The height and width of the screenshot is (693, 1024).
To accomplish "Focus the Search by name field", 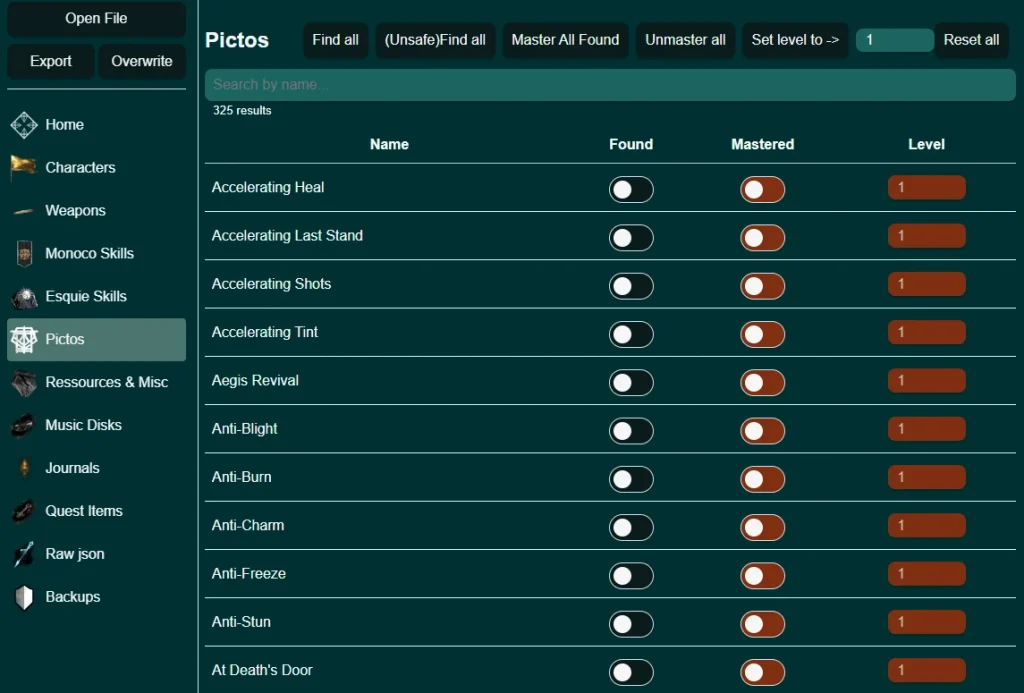I will coord(610,85).
